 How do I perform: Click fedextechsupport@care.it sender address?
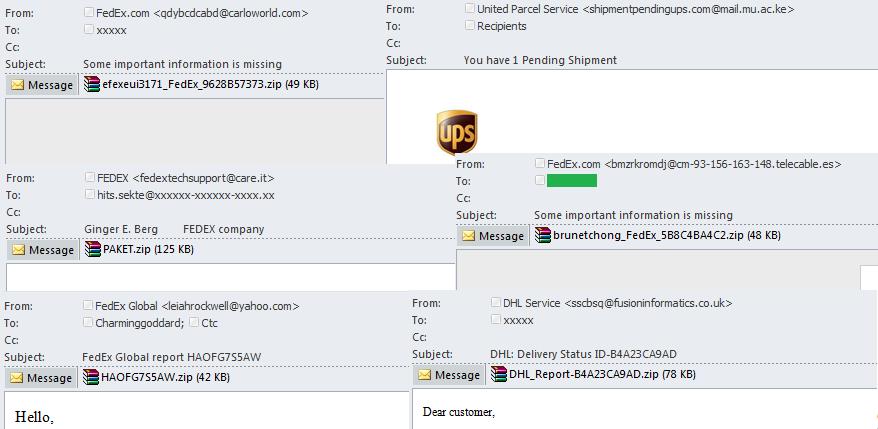[203, 178]
